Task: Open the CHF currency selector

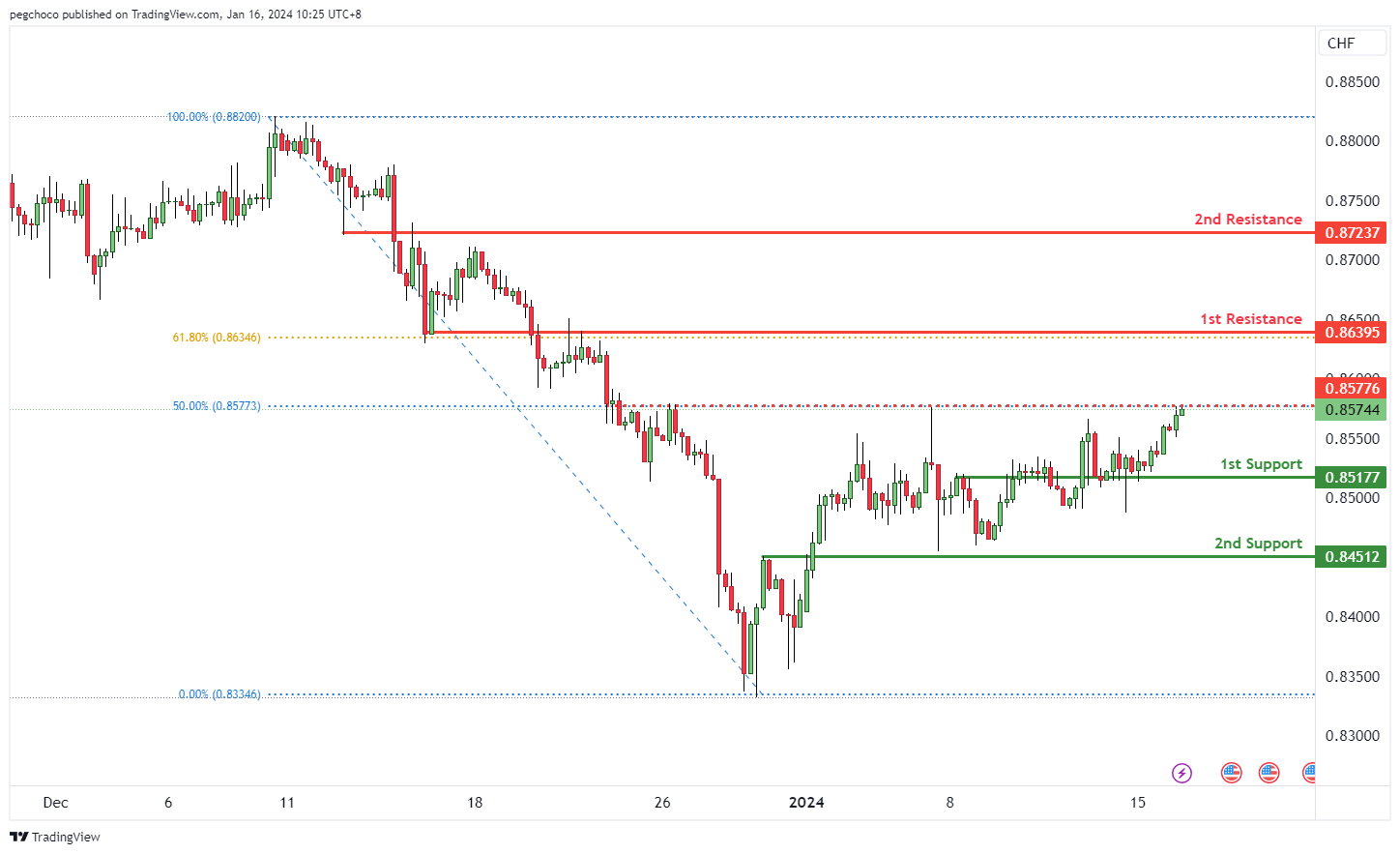Action: (1352, 44)
